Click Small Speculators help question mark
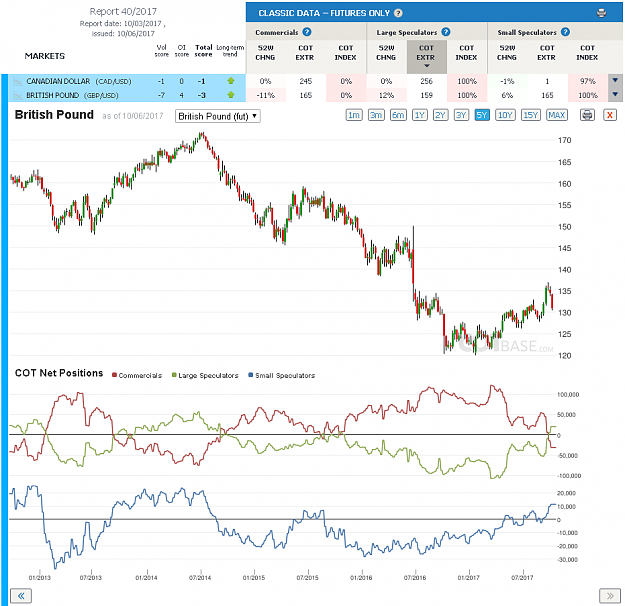Screen dimensions: 625x606 [x=565, y=32]
